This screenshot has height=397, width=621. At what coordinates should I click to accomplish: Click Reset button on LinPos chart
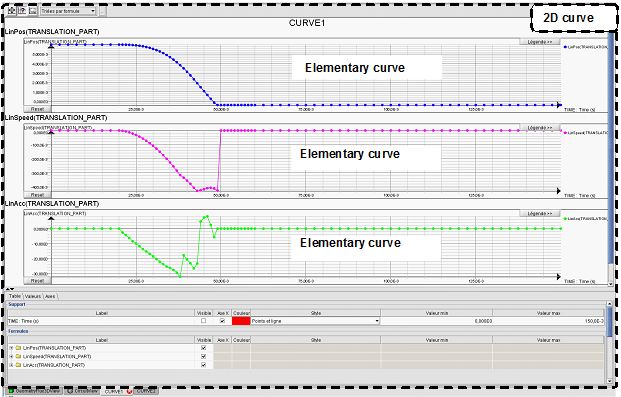[38, 109]
